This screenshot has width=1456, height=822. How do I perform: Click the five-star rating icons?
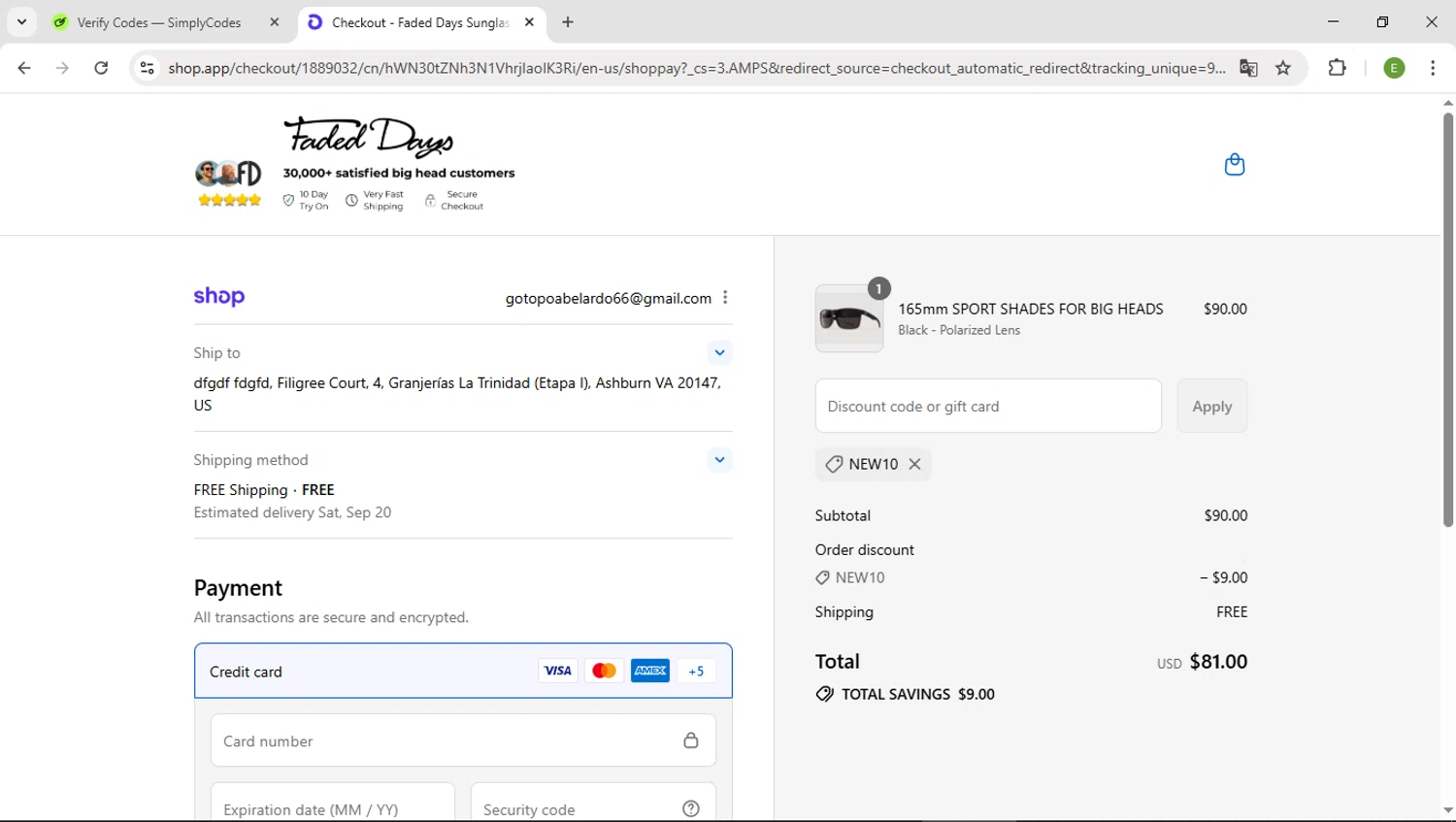pos(229,200)
